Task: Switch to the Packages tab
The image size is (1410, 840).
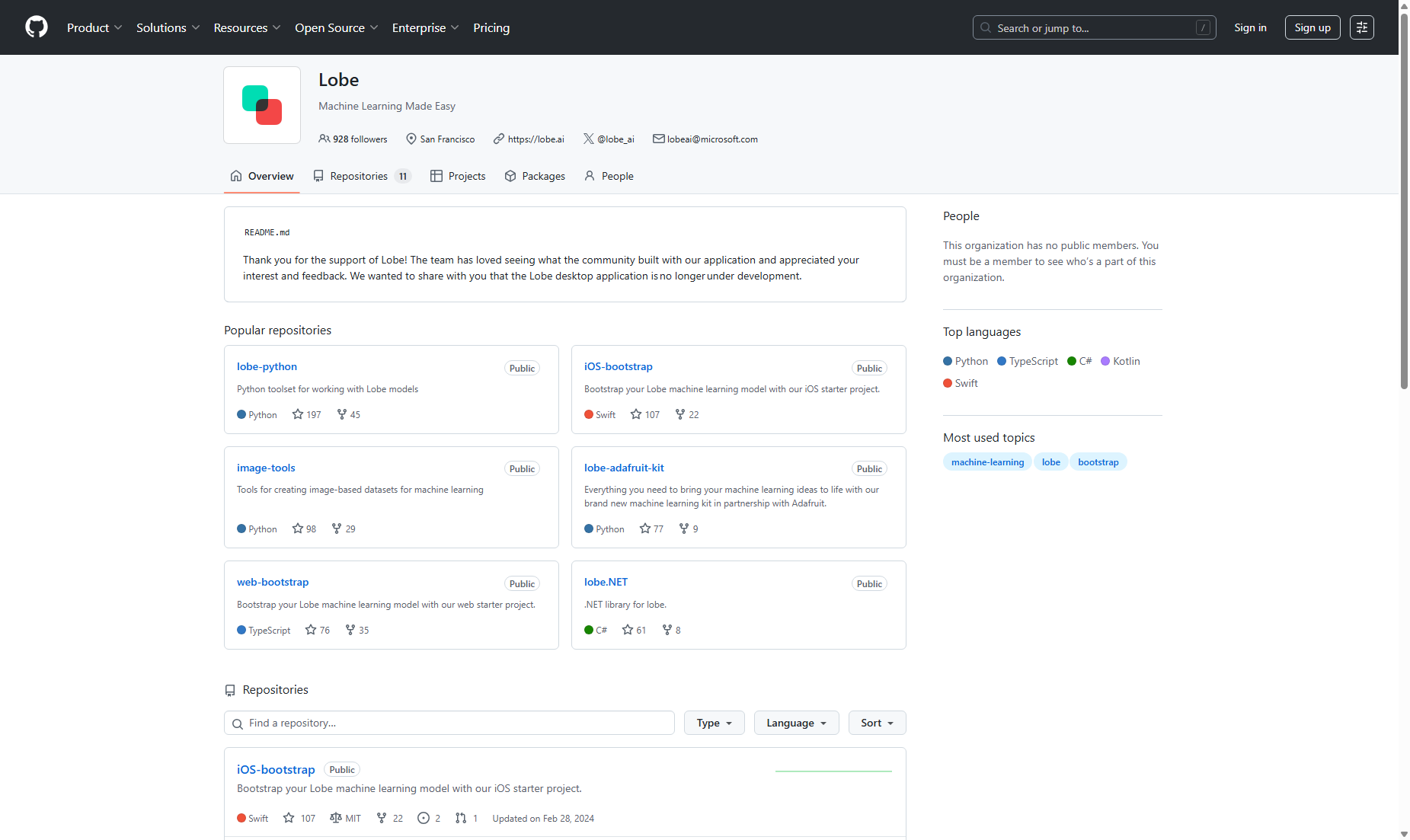Action: 535,176
